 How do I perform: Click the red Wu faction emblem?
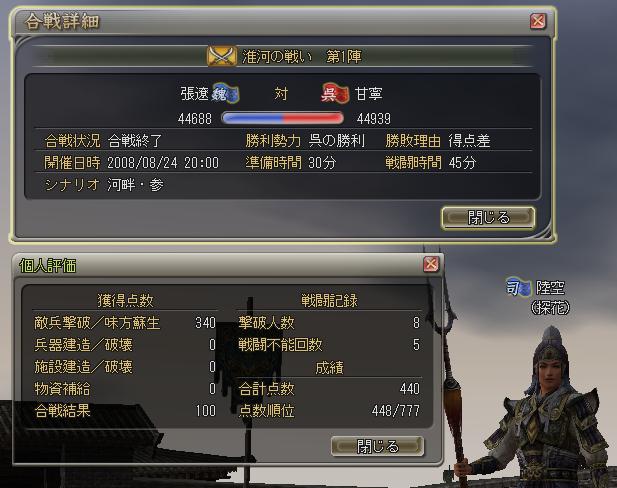point(335,94)
